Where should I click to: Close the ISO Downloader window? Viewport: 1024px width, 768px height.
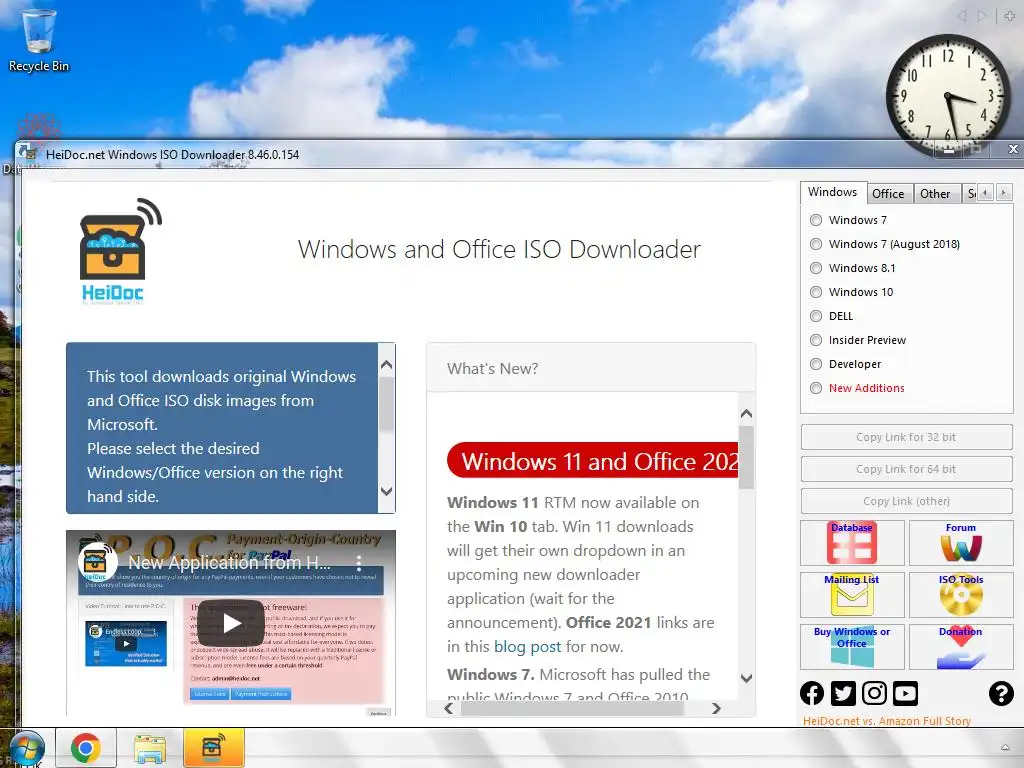click(x=1013, y=149)
